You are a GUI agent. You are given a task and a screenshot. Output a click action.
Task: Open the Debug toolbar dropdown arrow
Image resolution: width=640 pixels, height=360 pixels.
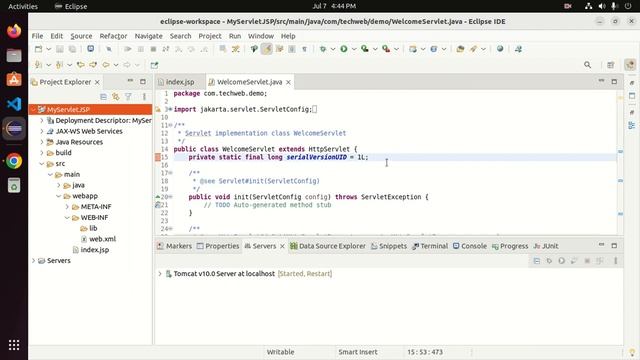333,49
